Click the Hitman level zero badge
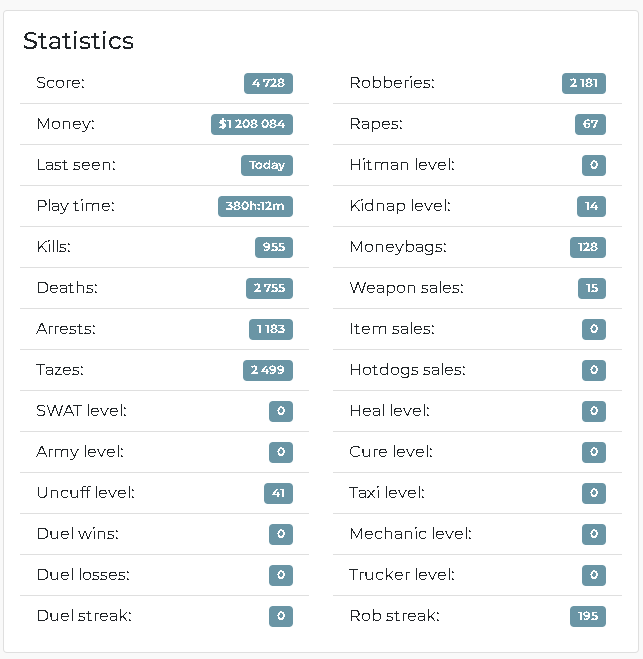Image resolution: width=643 pixels, height=659 pixels. pos(594,165)
